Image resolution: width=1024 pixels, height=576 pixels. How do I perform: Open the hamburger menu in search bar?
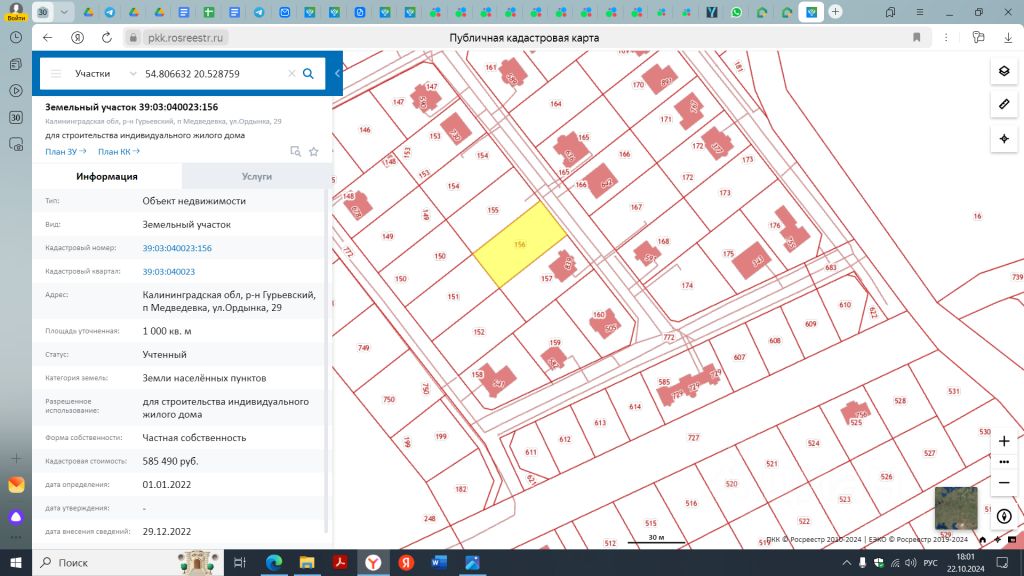[x=56, y=74]
